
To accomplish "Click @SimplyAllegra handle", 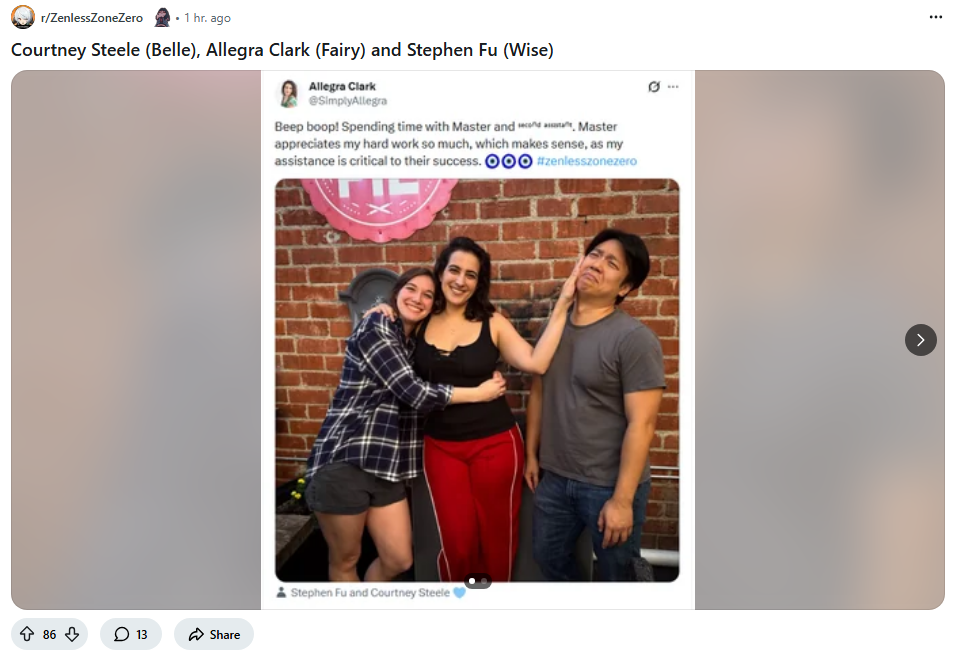I will pyautogui.click(x=347, y=100).
